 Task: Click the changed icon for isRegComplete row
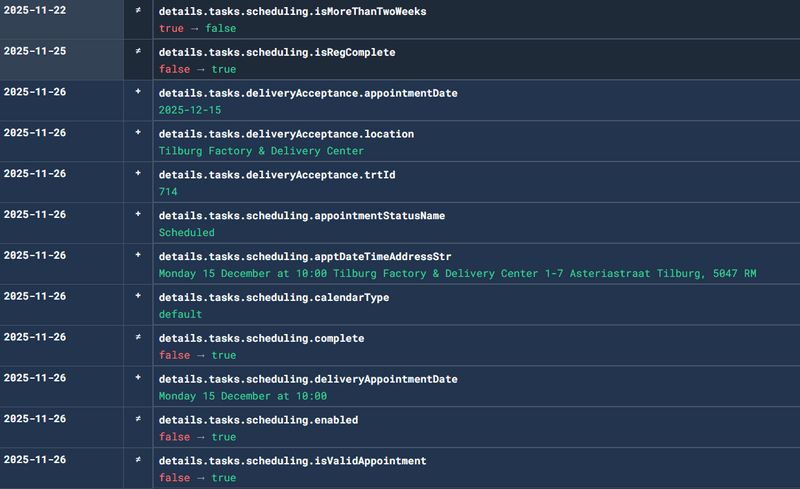click(138, 51)
